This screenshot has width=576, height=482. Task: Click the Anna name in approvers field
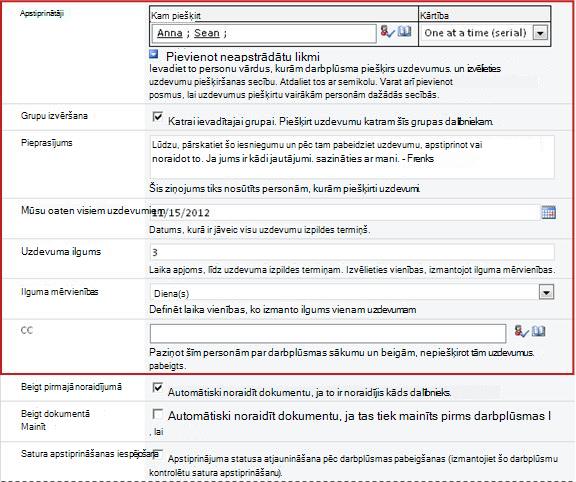tap(170, 33)
